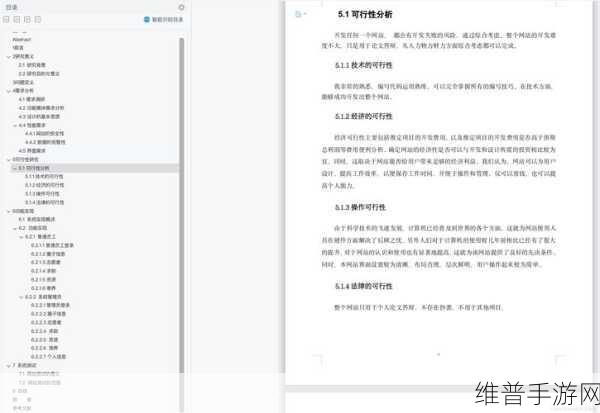Collapse section 6.2.1 in the outline
The image size is (600, 413).
(21, 237)
